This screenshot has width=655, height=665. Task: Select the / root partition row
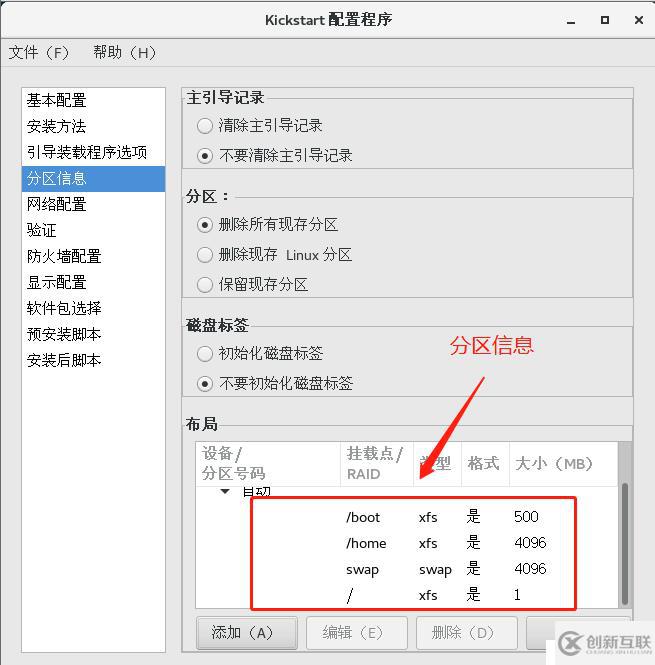coord(406,595)
